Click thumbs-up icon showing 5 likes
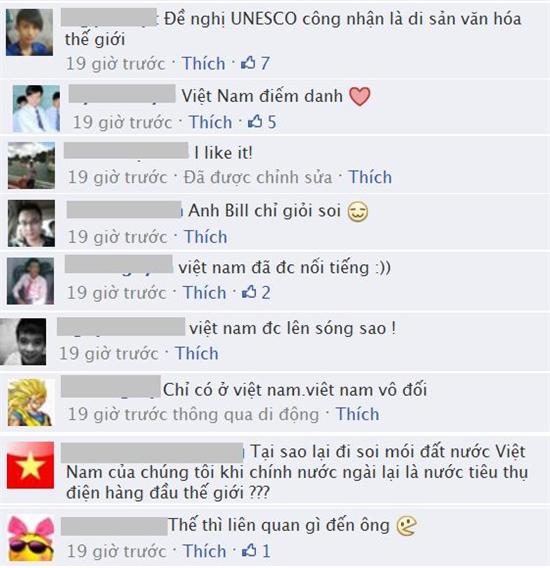This screenshot has height=568, width=550. [255, 122]
